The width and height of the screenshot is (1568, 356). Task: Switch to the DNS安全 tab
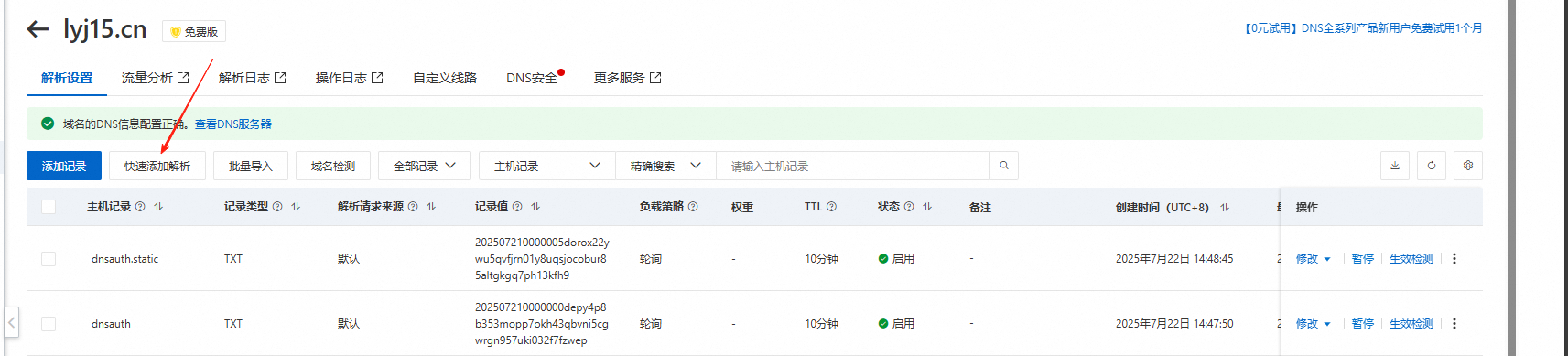(532, 78)
